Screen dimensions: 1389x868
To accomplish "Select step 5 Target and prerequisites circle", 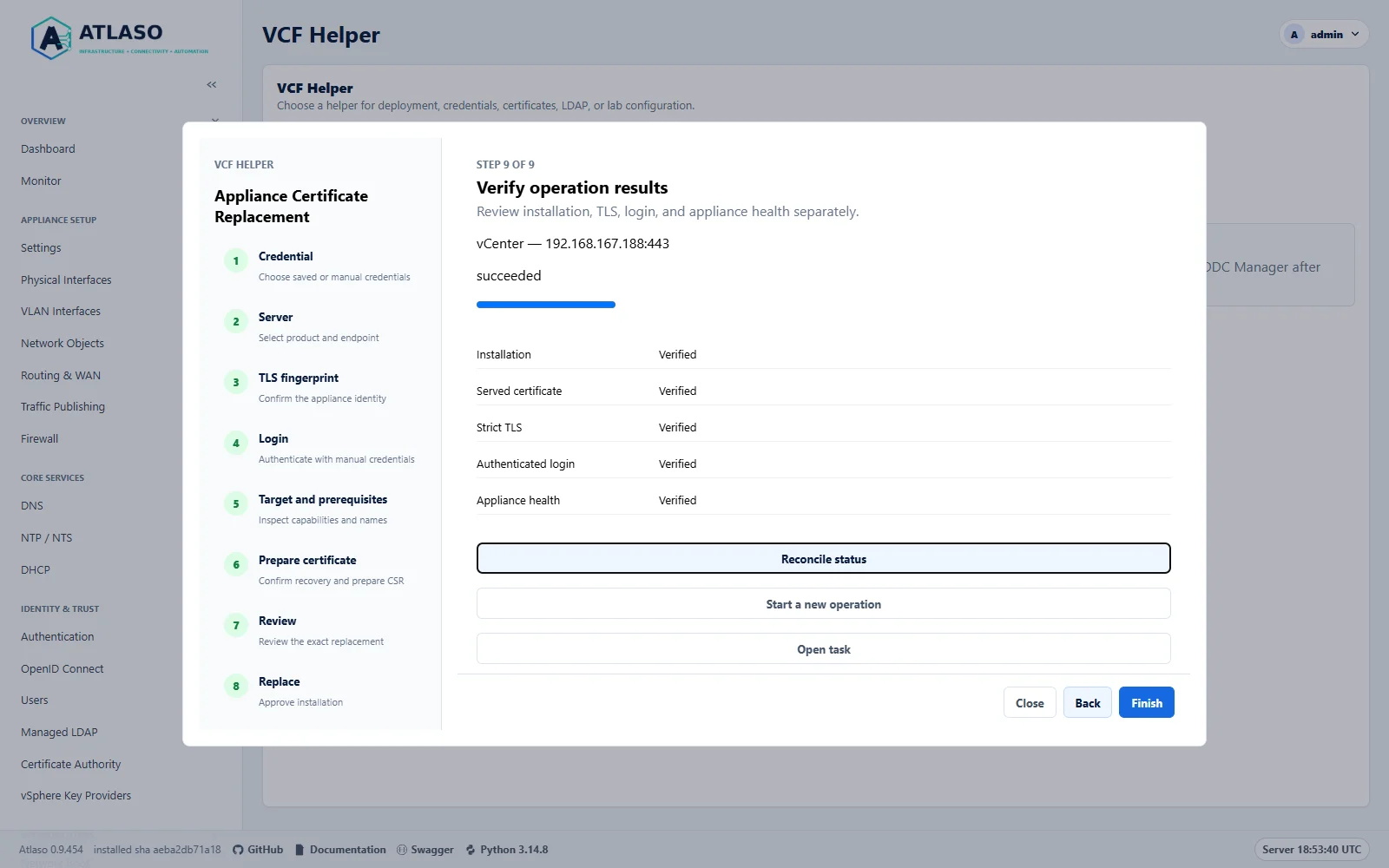I will [x=236, y=503].
